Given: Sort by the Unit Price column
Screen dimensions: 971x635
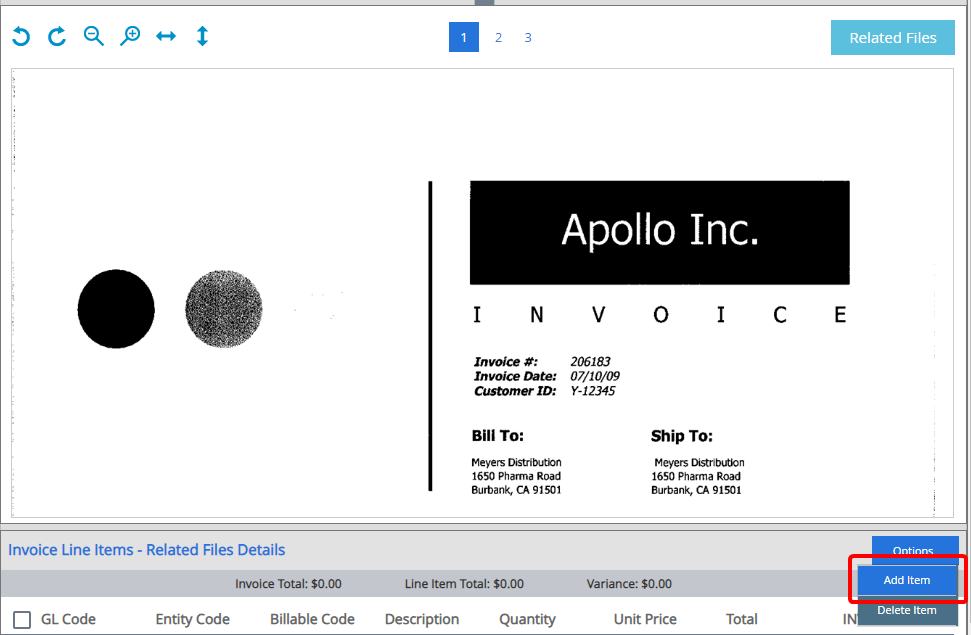Looking at the screenshot, I should 645,619.
